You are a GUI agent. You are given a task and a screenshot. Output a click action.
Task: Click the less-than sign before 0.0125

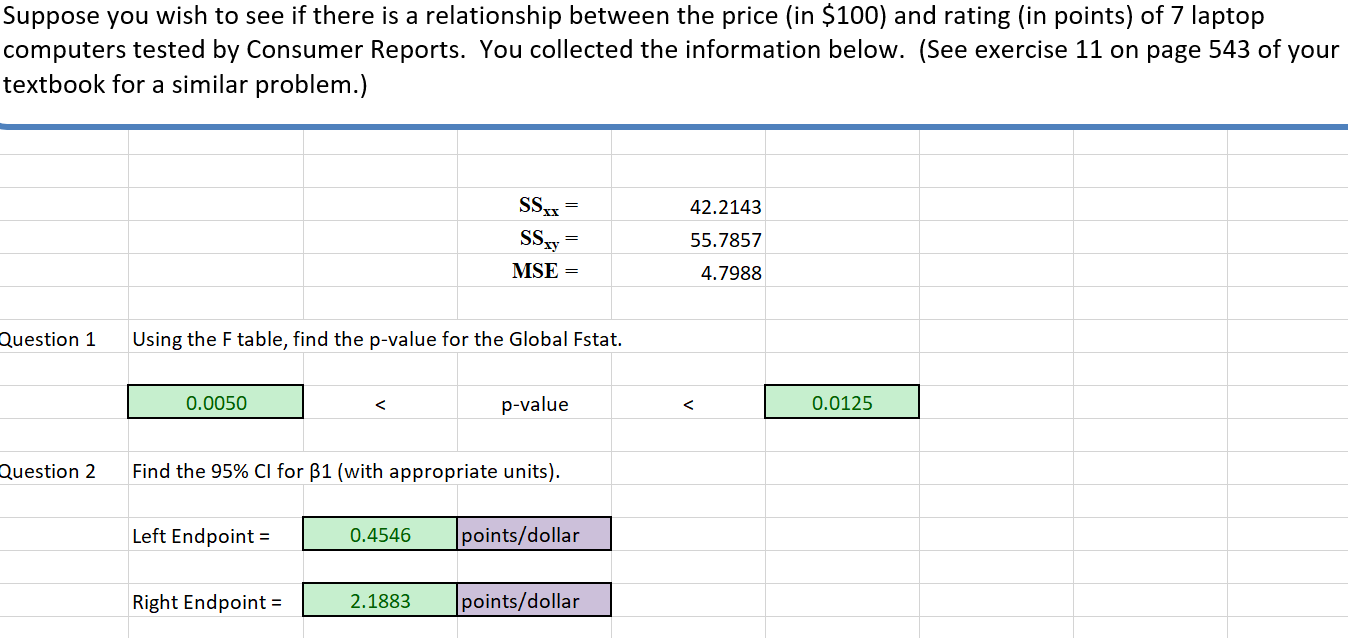pos(688,405)
